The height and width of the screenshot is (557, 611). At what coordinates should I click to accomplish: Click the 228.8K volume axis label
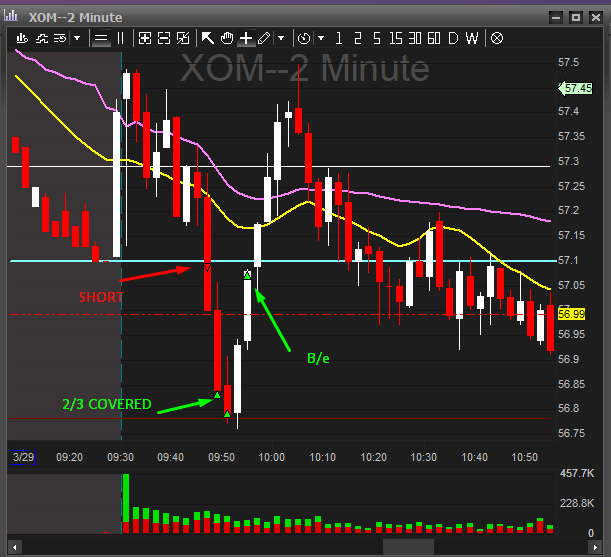(x=577, y=503)
